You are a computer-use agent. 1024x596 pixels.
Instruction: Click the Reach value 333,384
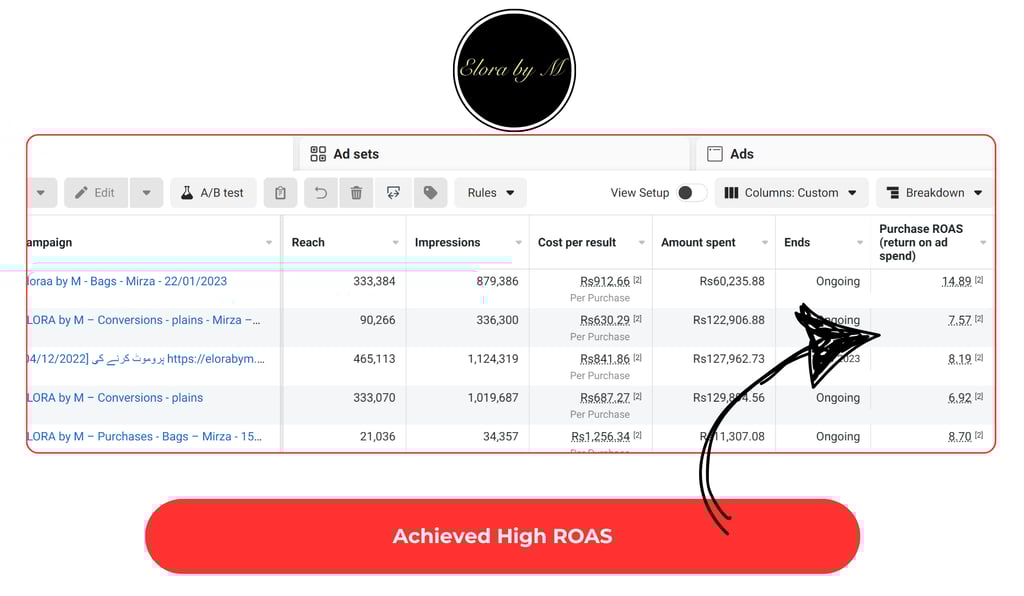tap(374, 281)
